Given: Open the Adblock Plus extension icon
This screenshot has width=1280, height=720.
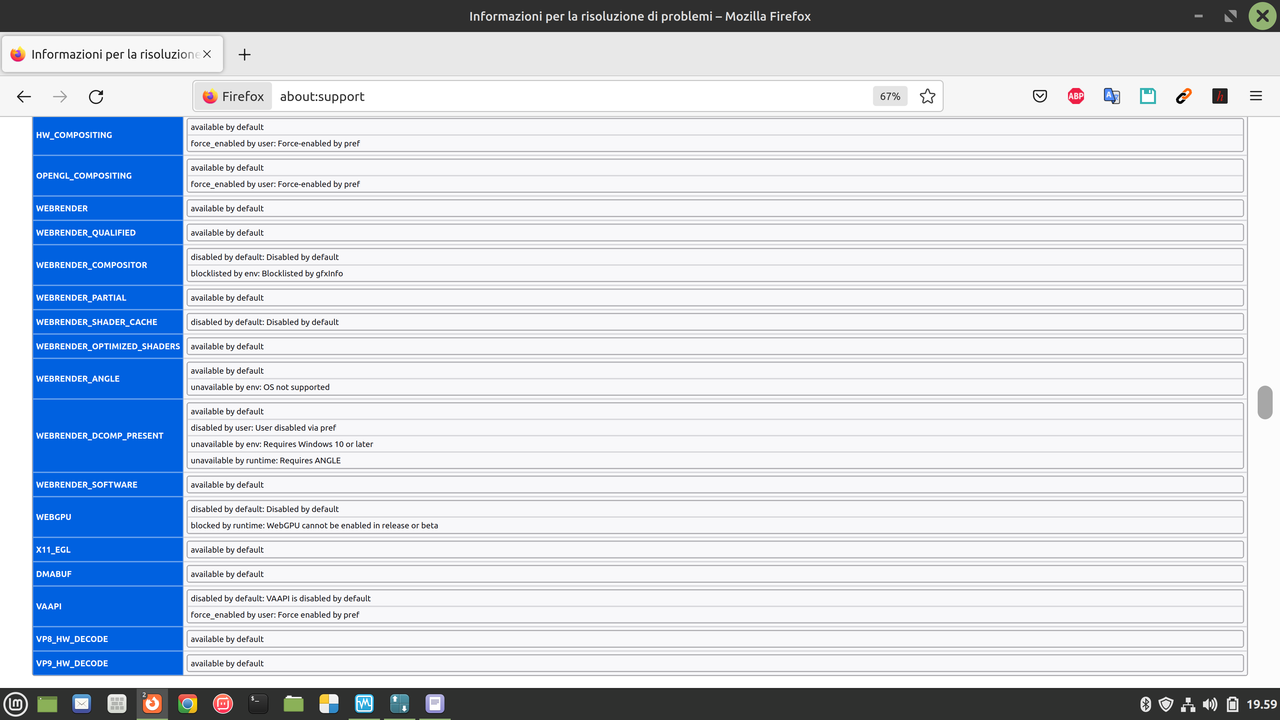Looking at the screenshot, I should pos(1075,96).
